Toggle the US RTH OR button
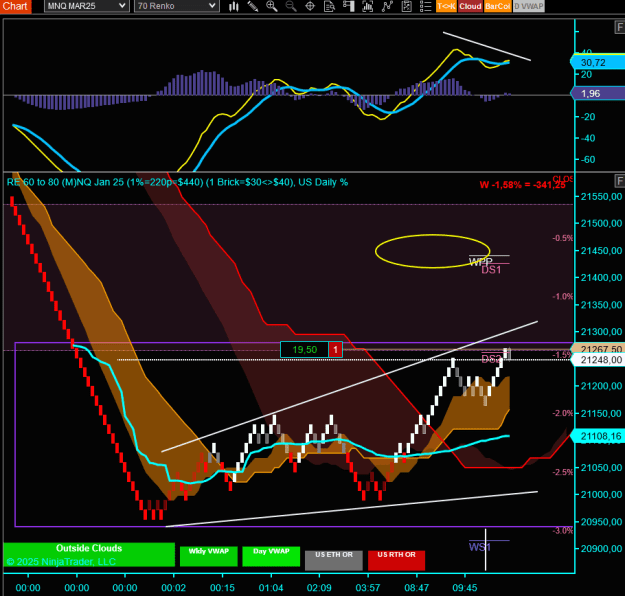Screen dimensions: 625x596 point(396,561)
